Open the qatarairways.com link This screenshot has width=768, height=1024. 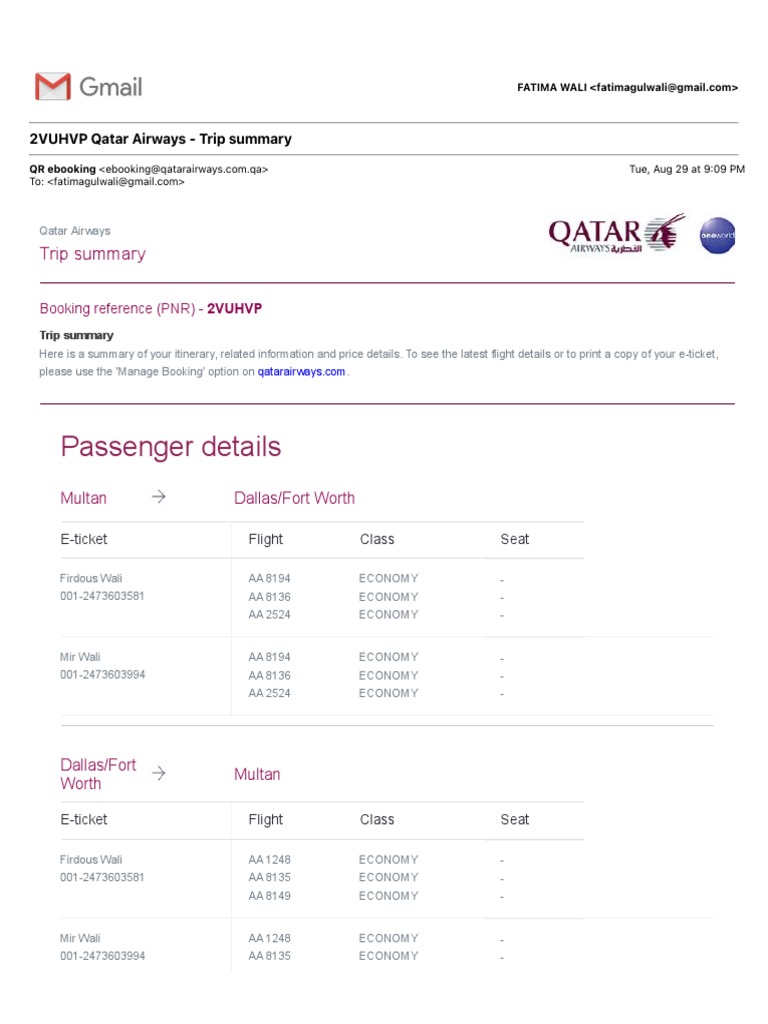301,371
